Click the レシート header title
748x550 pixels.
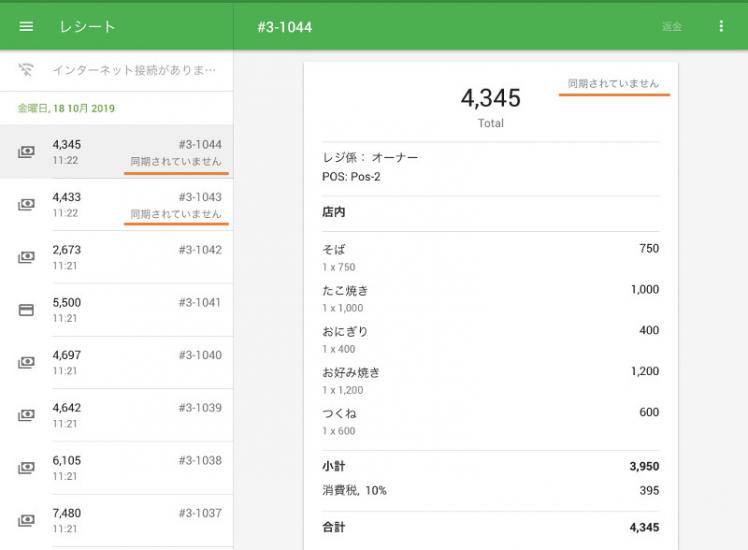87,27
